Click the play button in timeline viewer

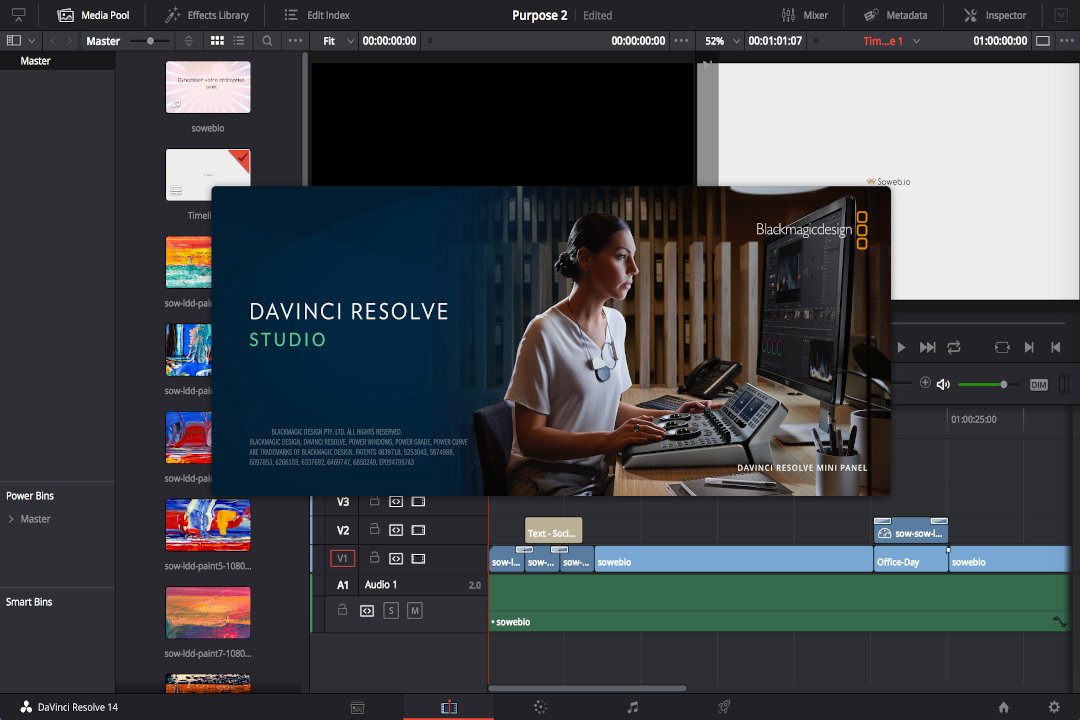click(x=901, y=347)
